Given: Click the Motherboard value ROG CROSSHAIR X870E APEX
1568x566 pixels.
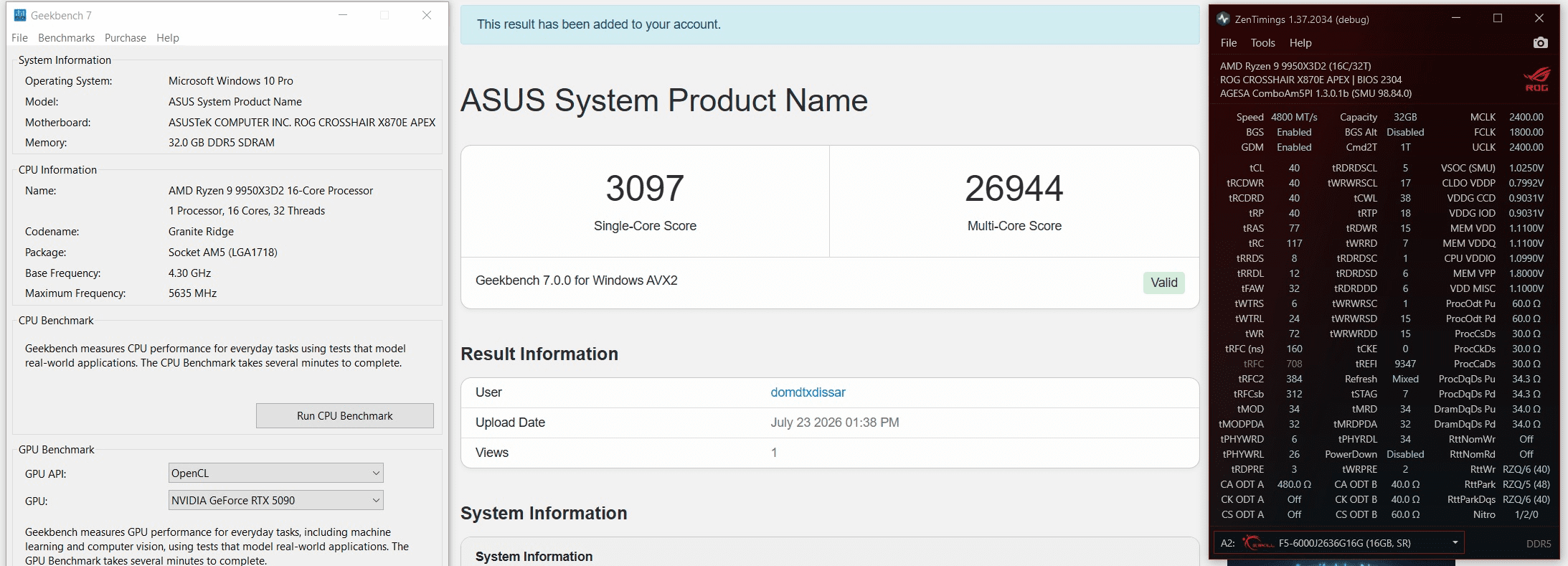Looking at the screenshot, I should (302, 123).
